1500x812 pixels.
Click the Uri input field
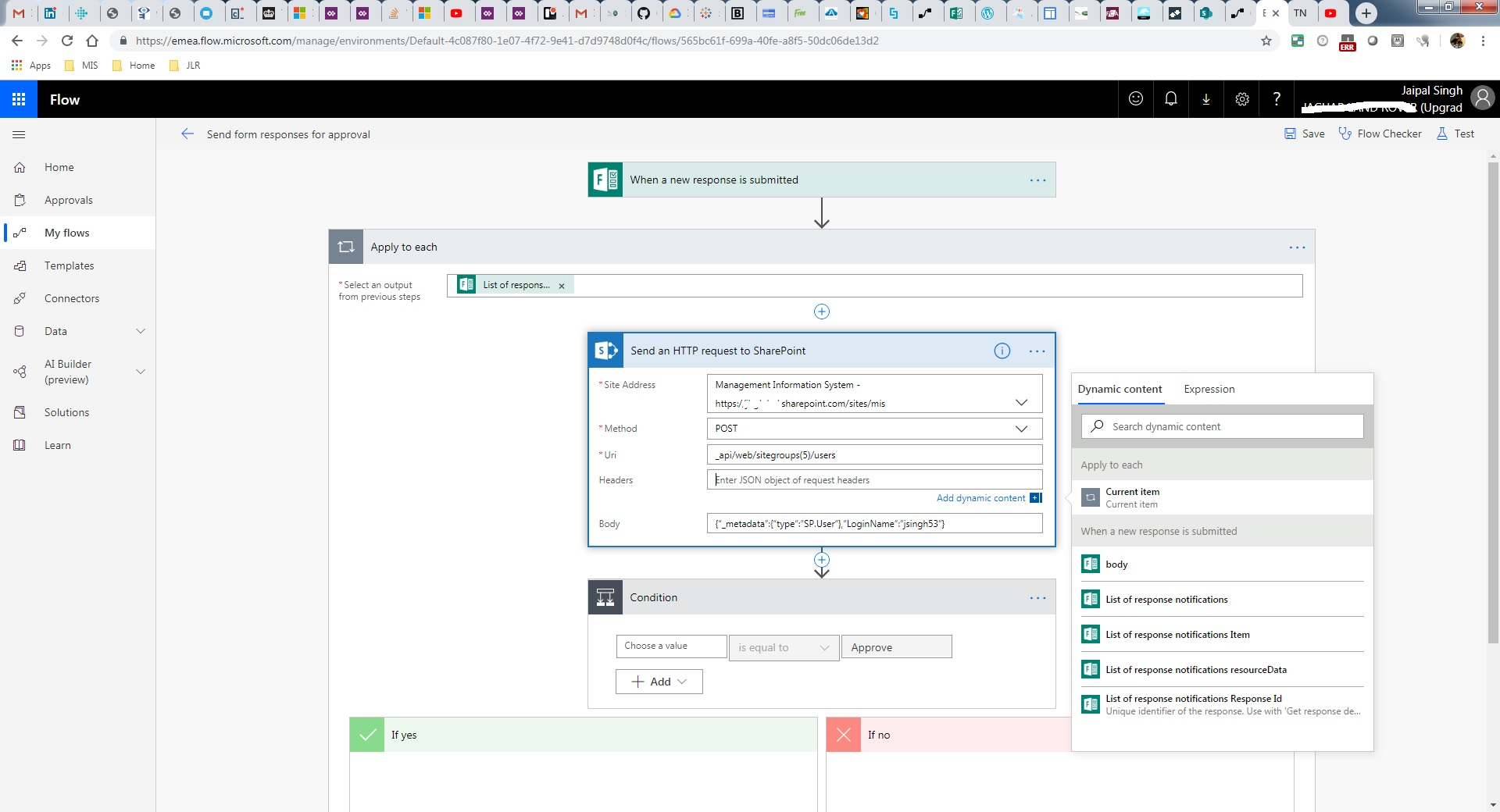(874, 455)
